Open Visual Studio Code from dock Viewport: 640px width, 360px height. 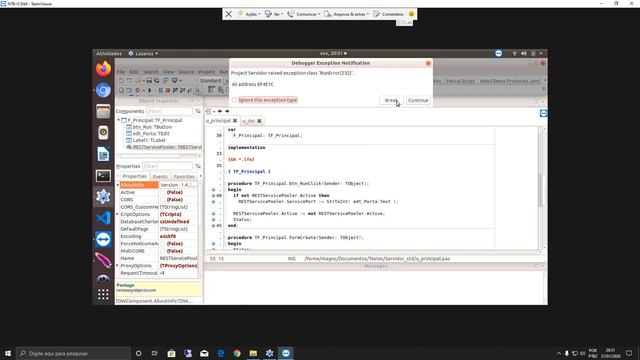[x=103, y=218]
